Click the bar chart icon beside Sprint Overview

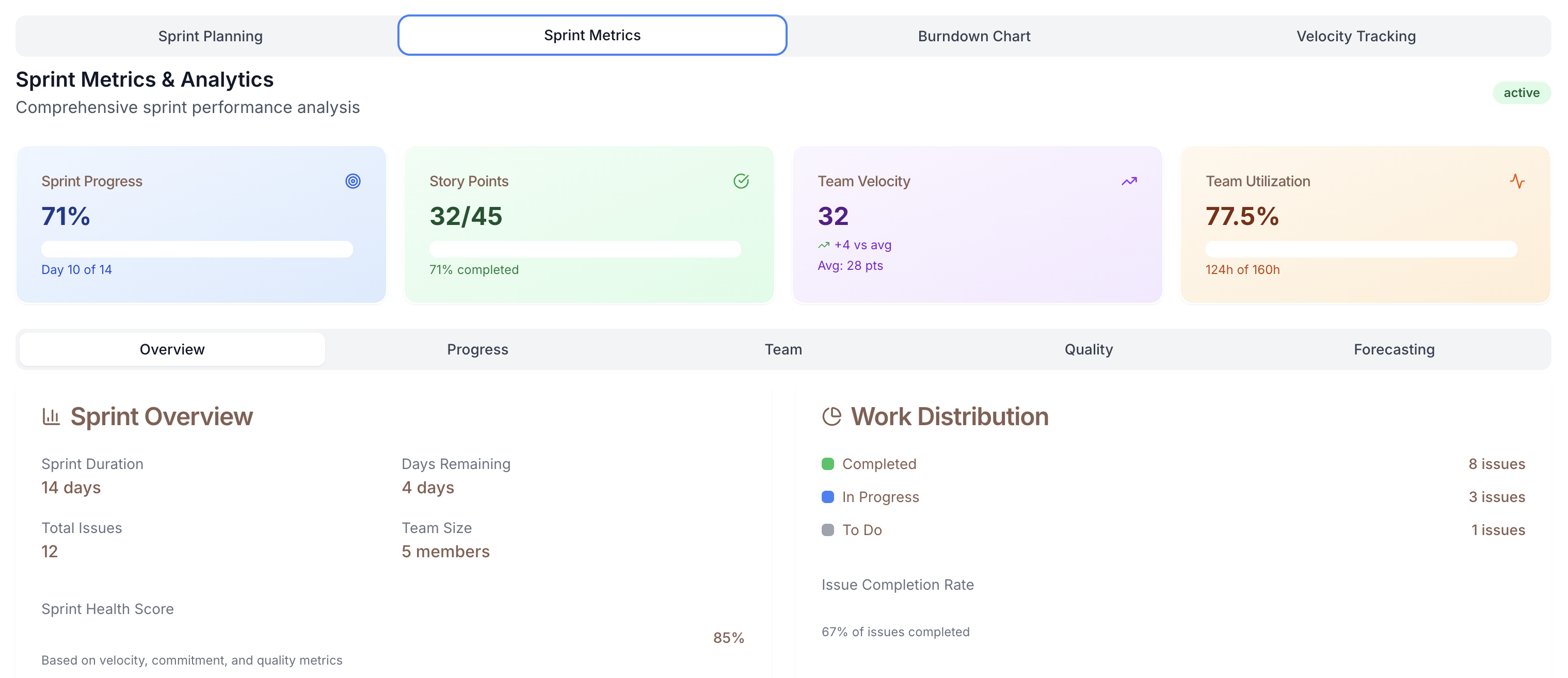tap(51, 417)
